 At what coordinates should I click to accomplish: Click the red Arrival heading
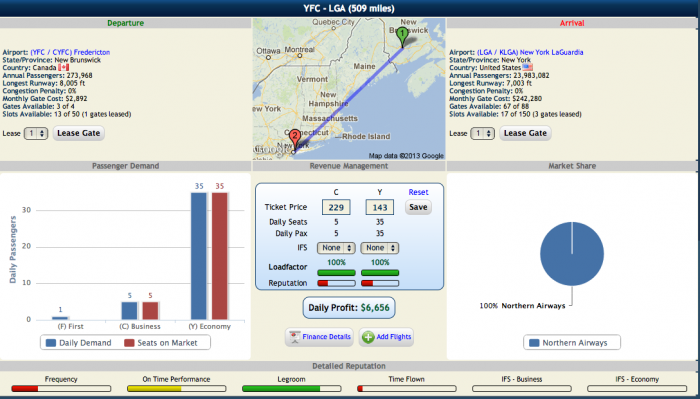click(x=572, y=23)
